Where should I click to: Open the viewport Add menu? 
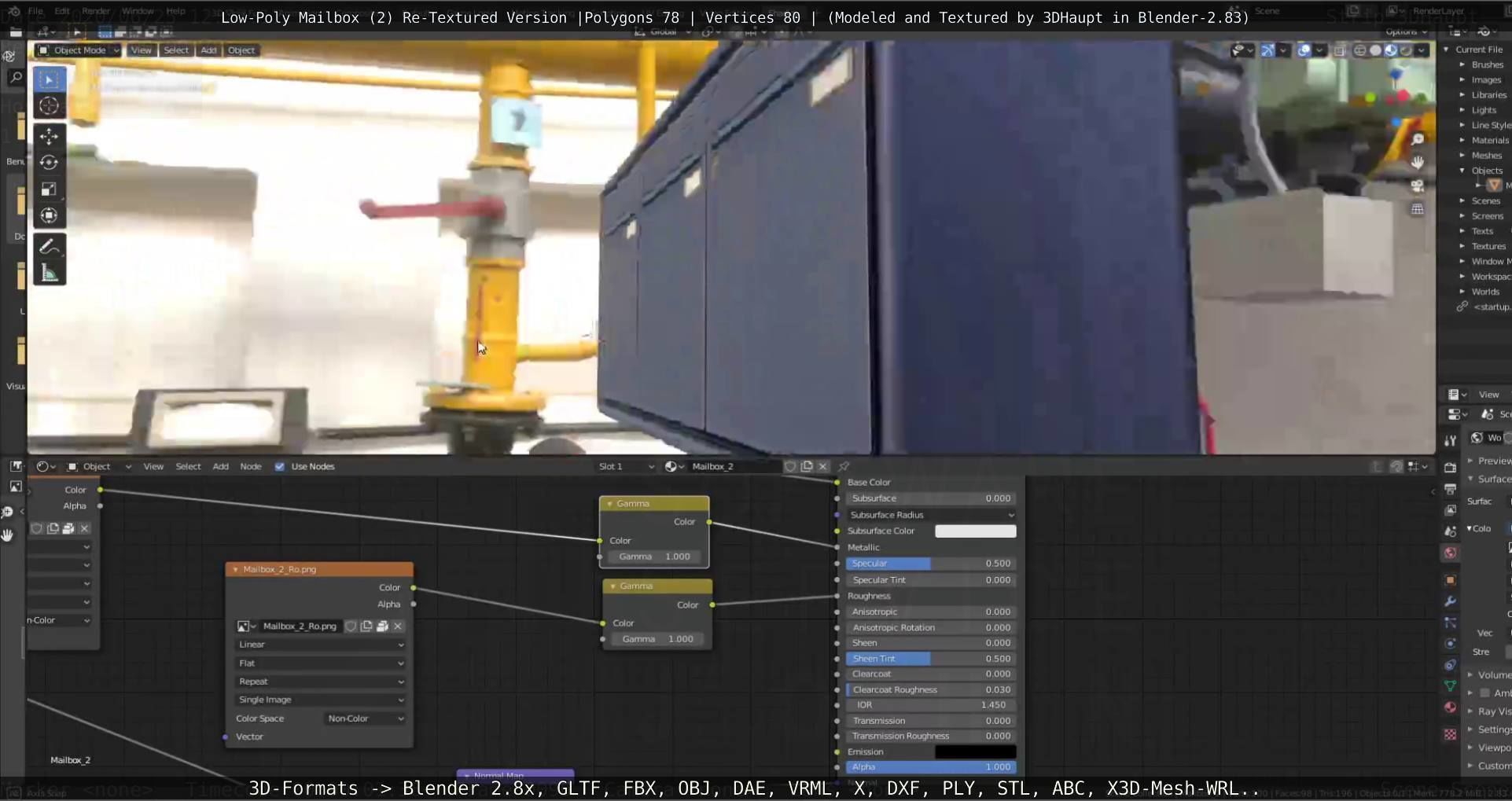208,50
